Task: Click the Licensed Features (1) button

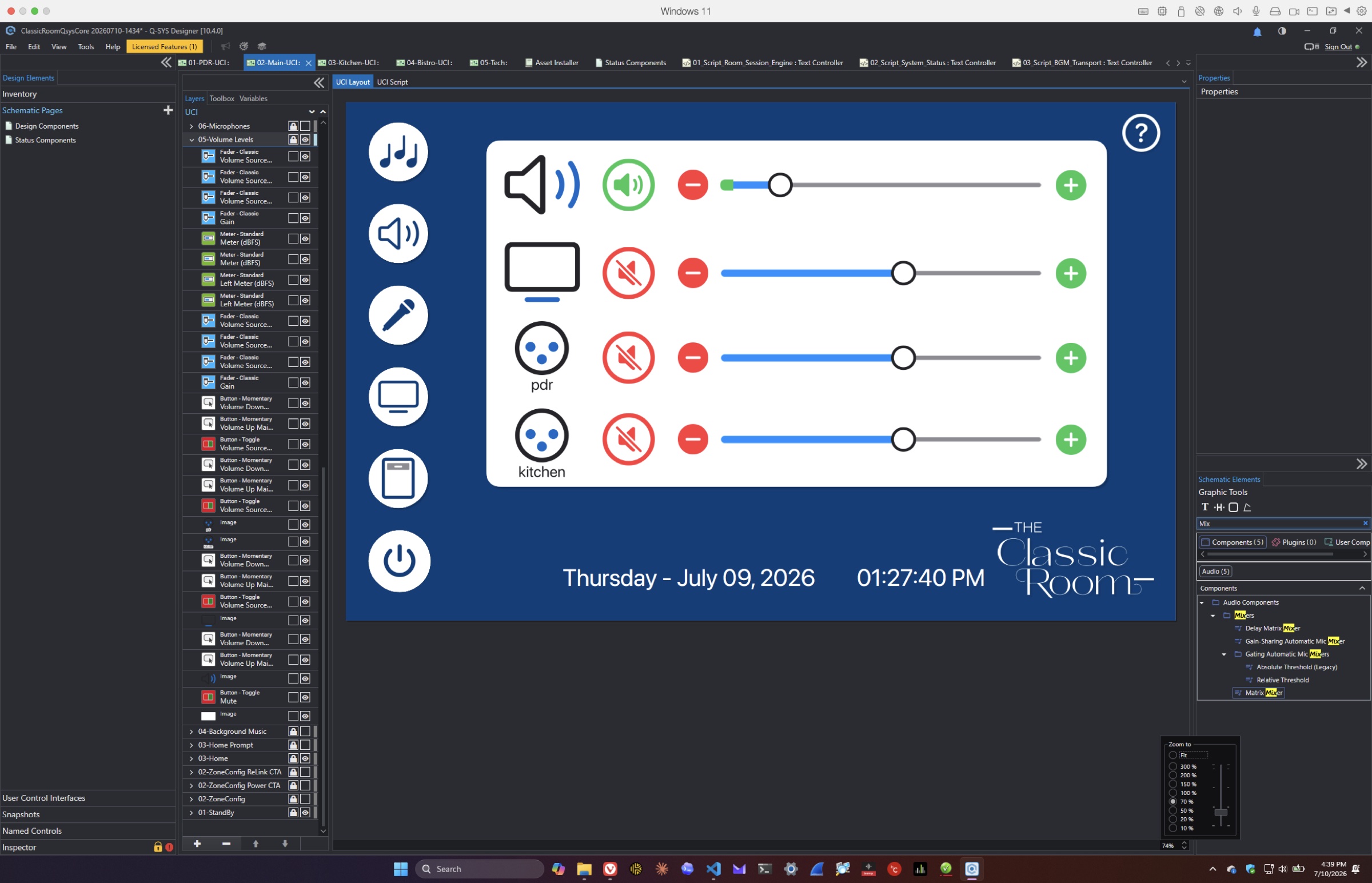Action: [165, 46]
